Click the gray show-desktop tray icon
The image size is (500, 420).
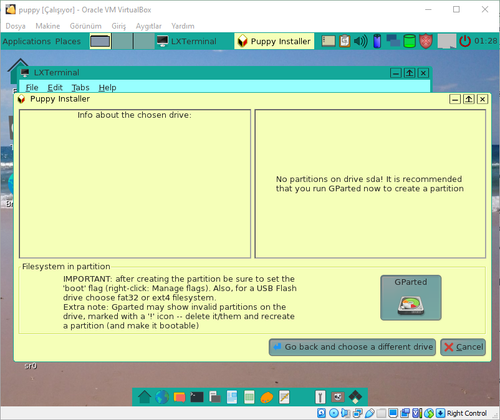(x=447, y=41)
